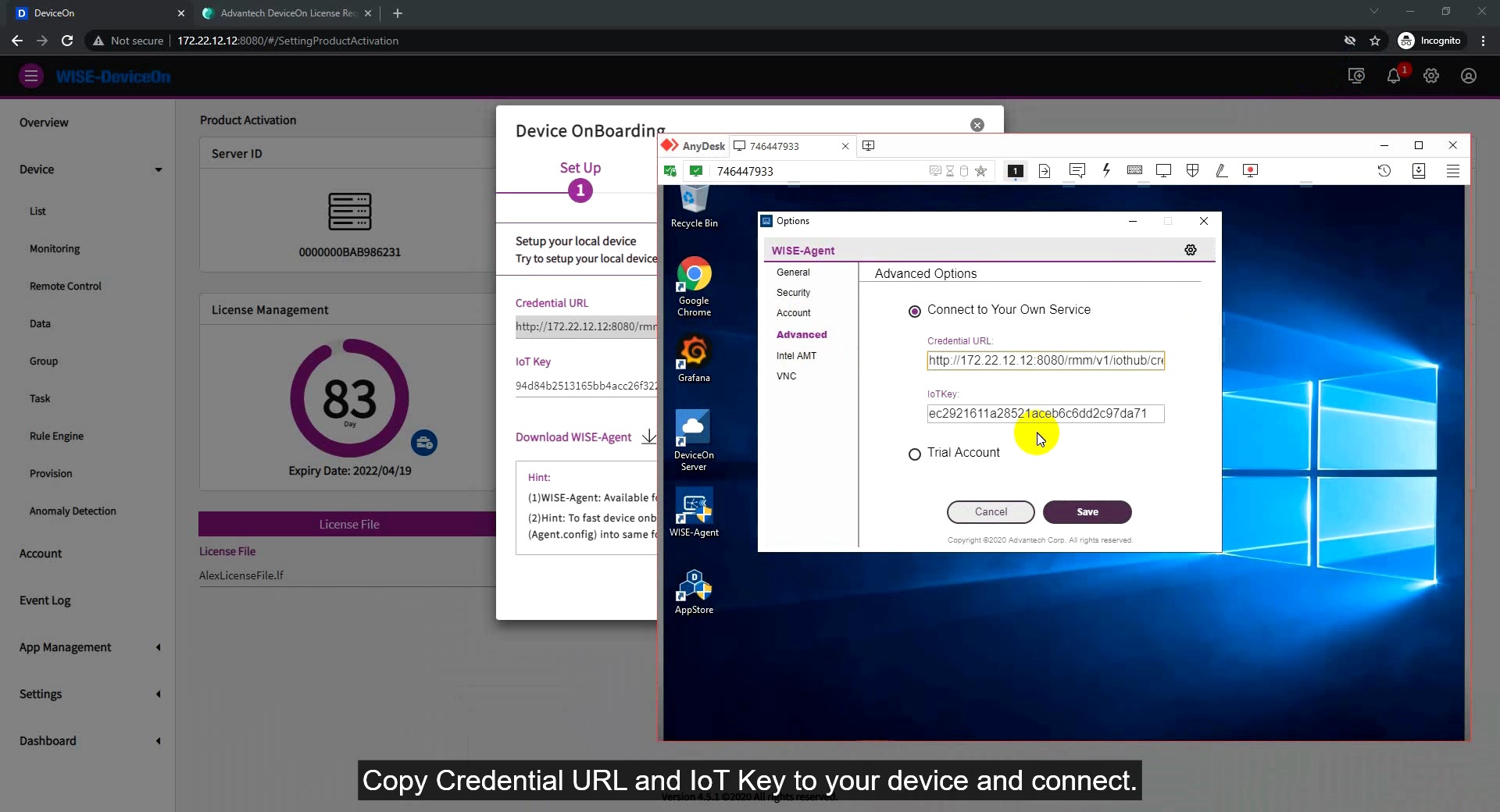Open the AnyDesk actions lightning menu
1500x812 pixels.
[1106, 171]
